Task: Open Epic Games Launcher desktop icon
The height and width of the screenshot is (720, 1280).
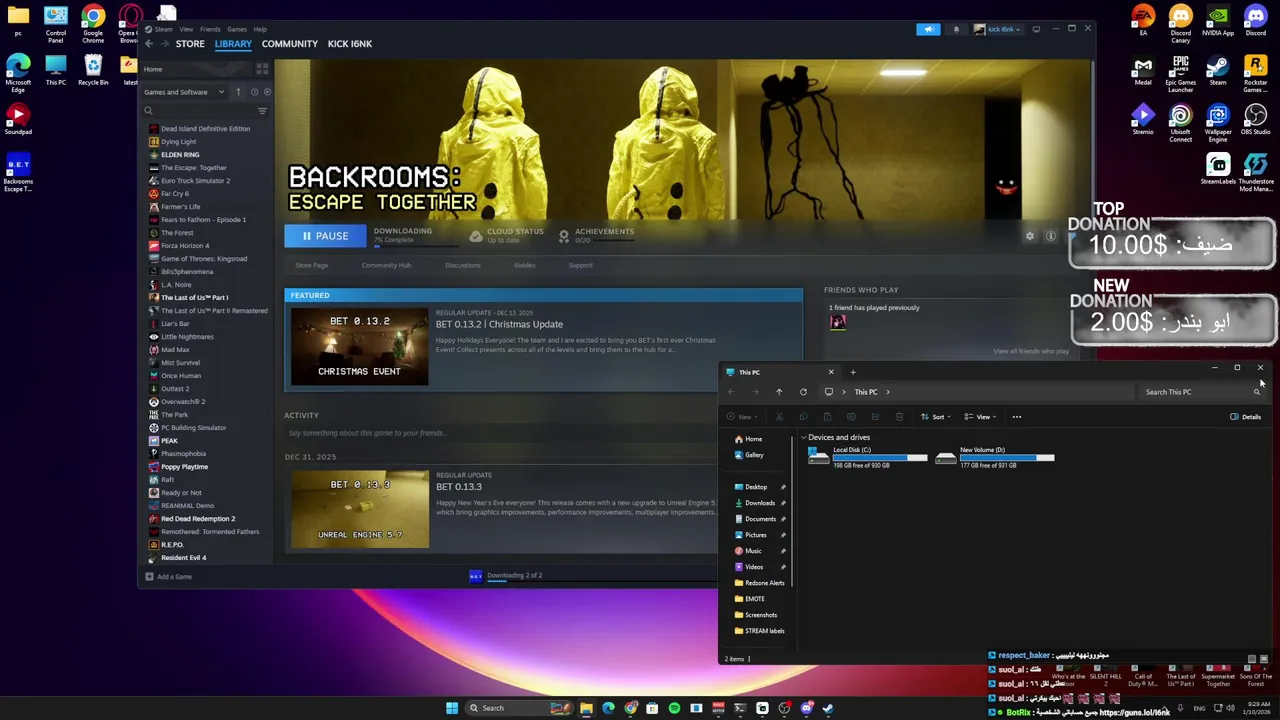Action: click(1180, 74)
